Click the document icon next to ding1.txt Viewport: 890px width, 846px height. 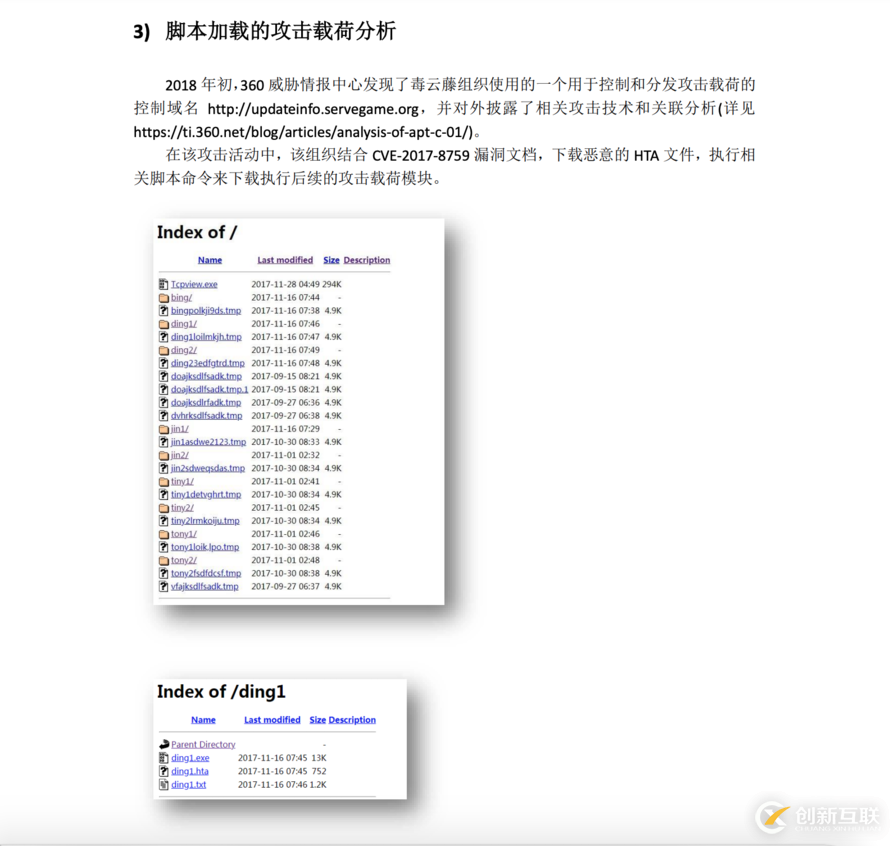[164, 785]
